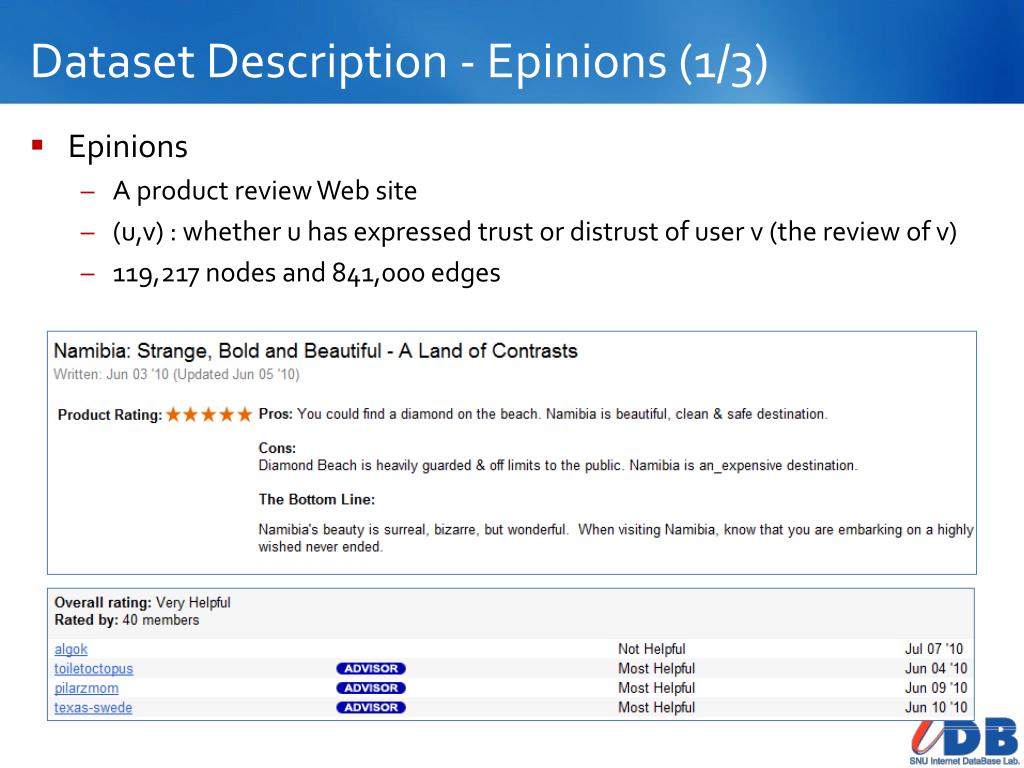
Task: Click 'The Bottom Line:' heading
Action: [317, 500]
